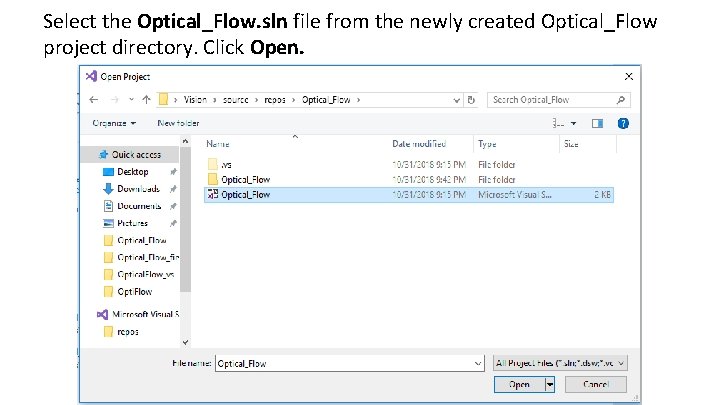Expand the Open button dropdown arrow

point(550,384)
